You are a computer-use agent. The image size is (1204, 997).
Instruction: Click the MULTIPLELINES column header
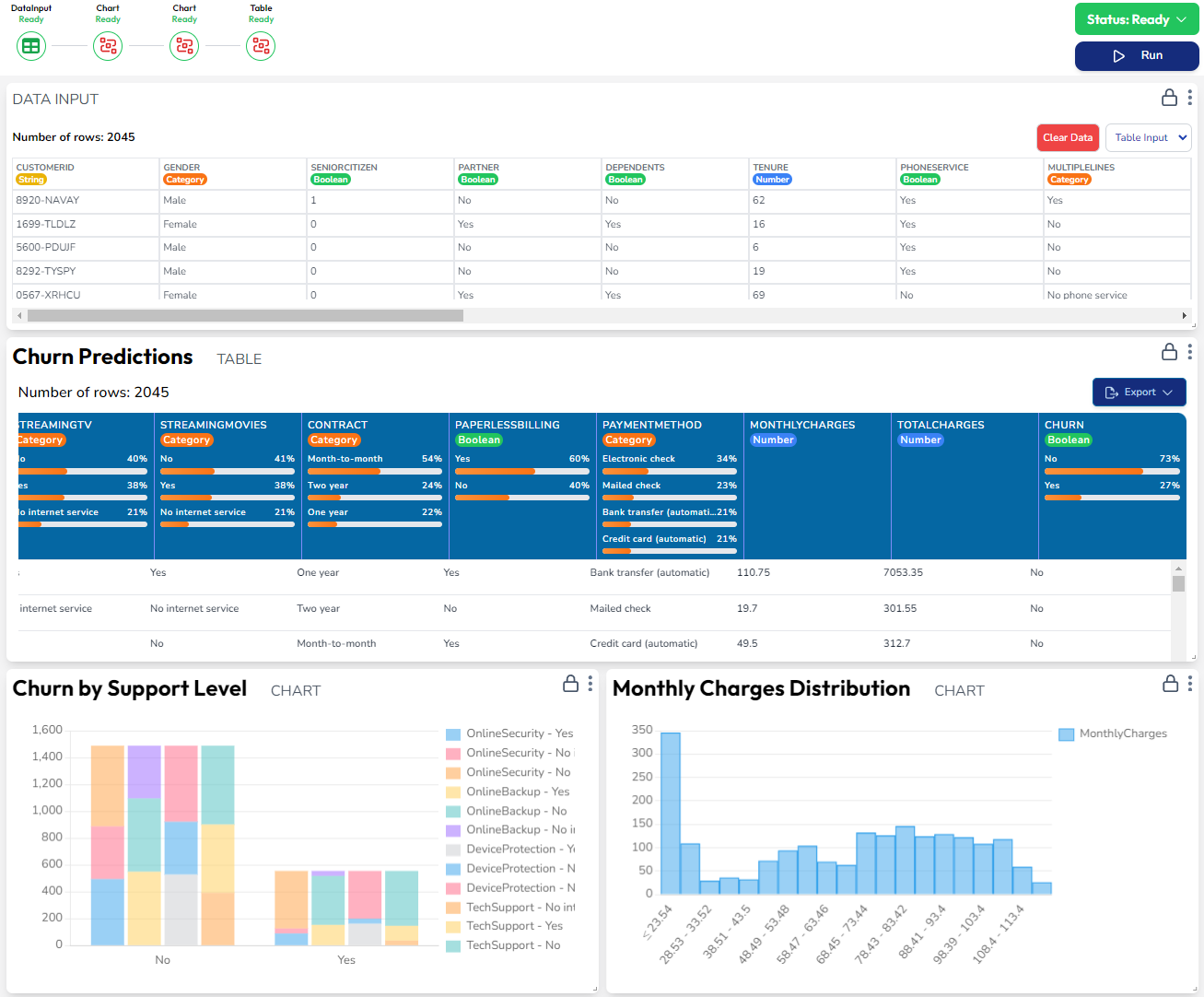1117,173
